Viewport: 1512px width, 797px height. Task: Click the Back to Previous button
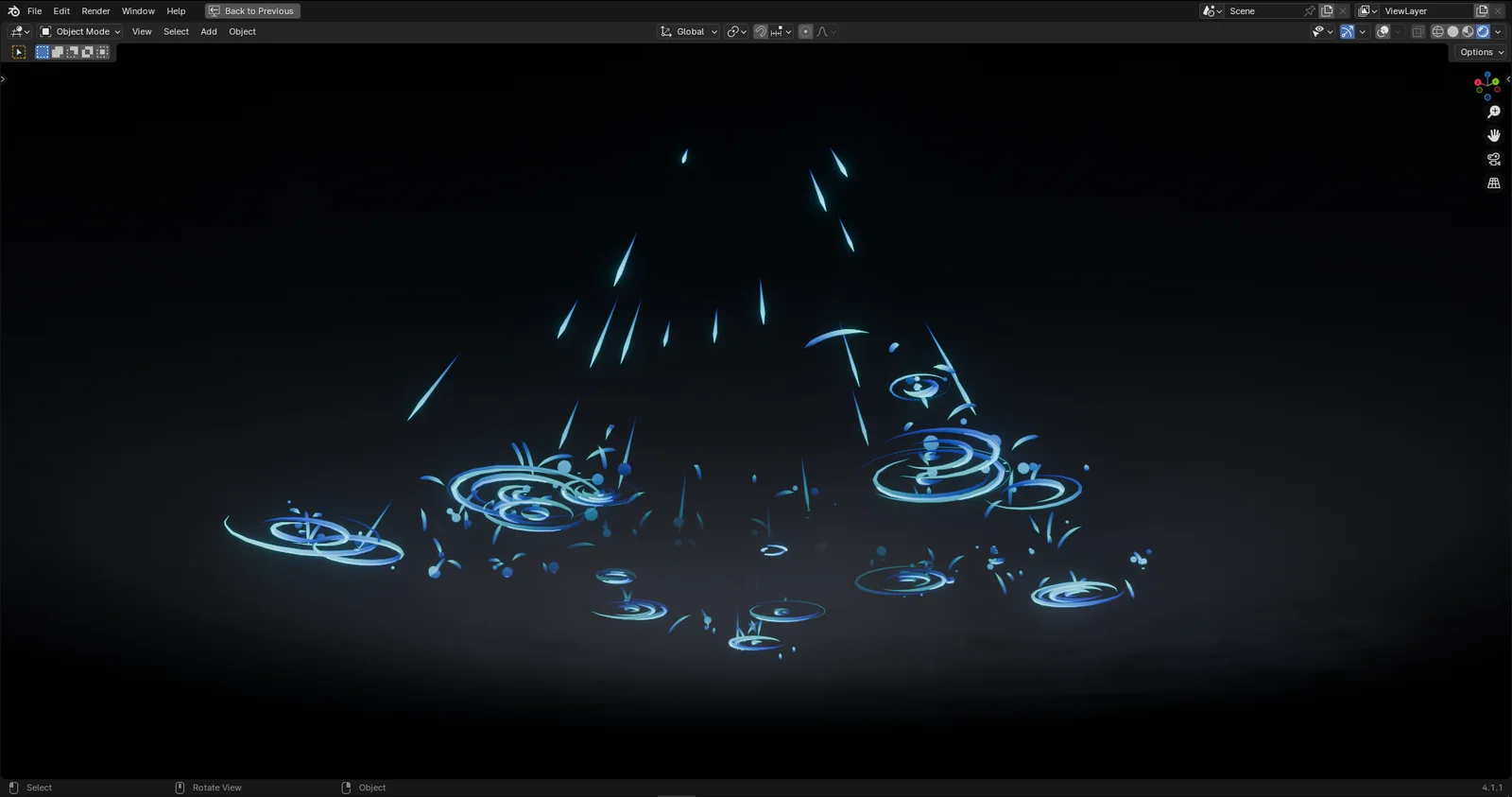coord(252,11)
